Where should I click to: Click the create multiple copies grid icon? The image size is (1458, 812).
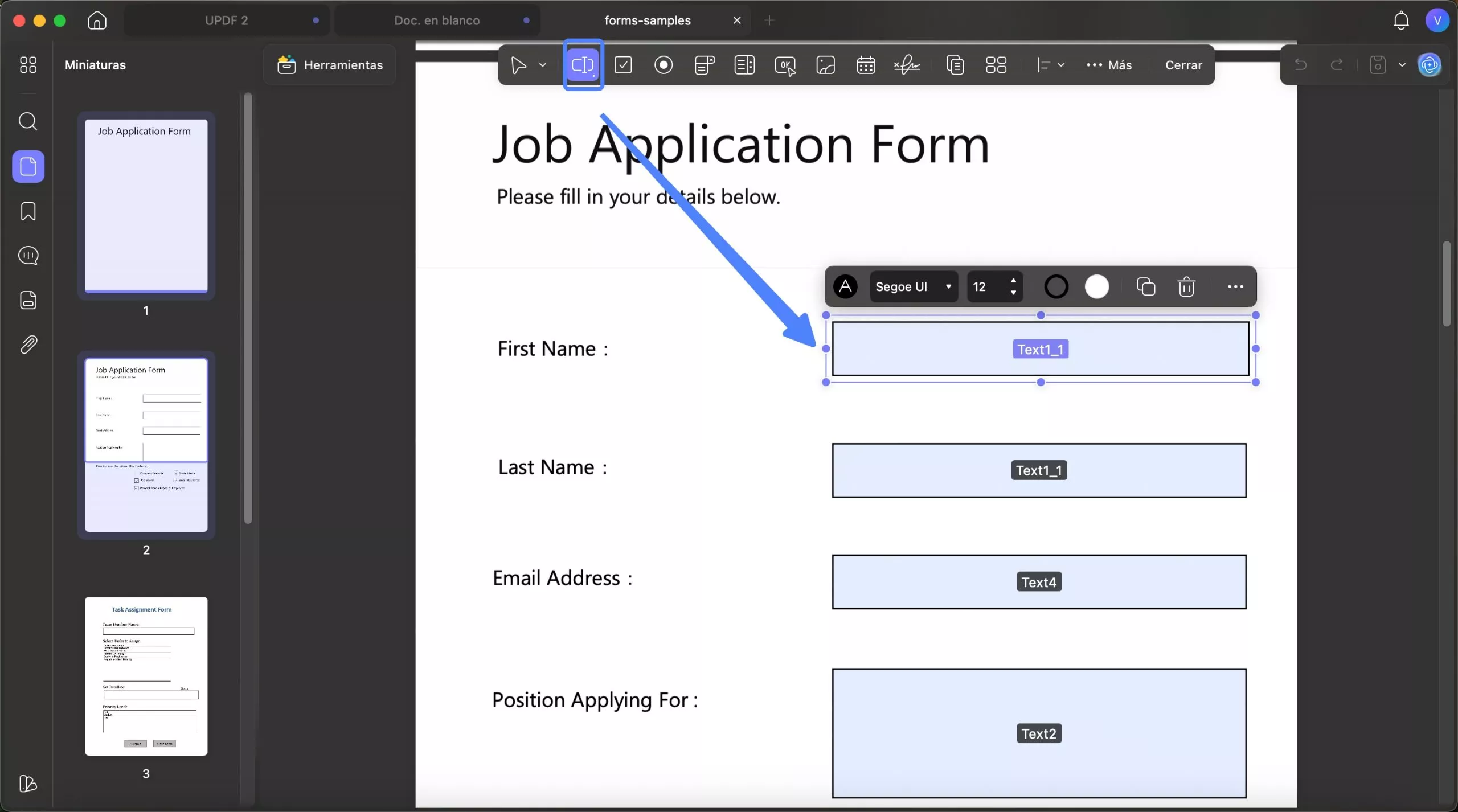[x=996, y=65]
